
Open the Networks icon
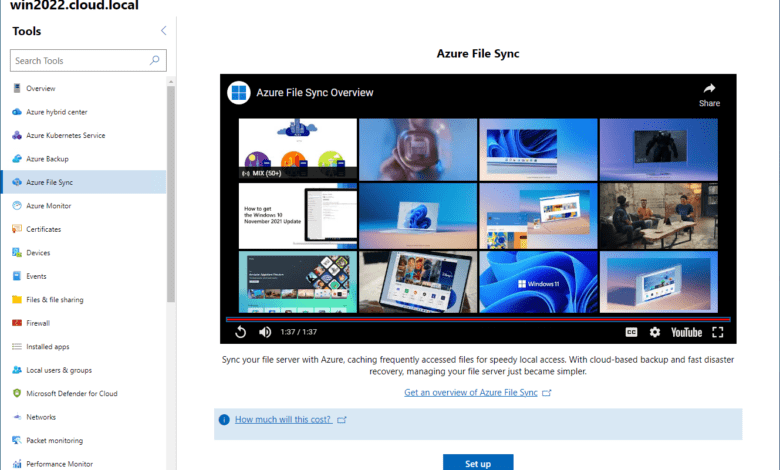click(17, 417)
